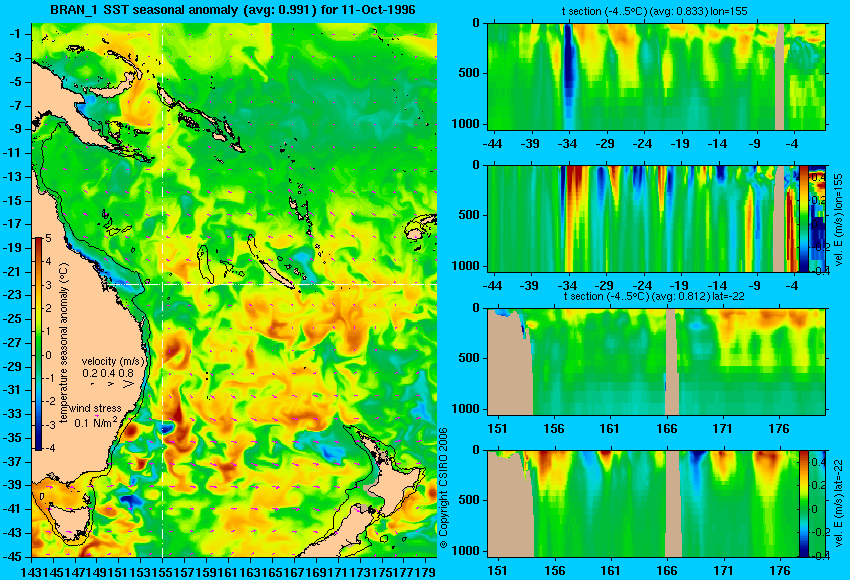Open the lon=155 temperature section plot
The image size is (850, 580).
656,76
